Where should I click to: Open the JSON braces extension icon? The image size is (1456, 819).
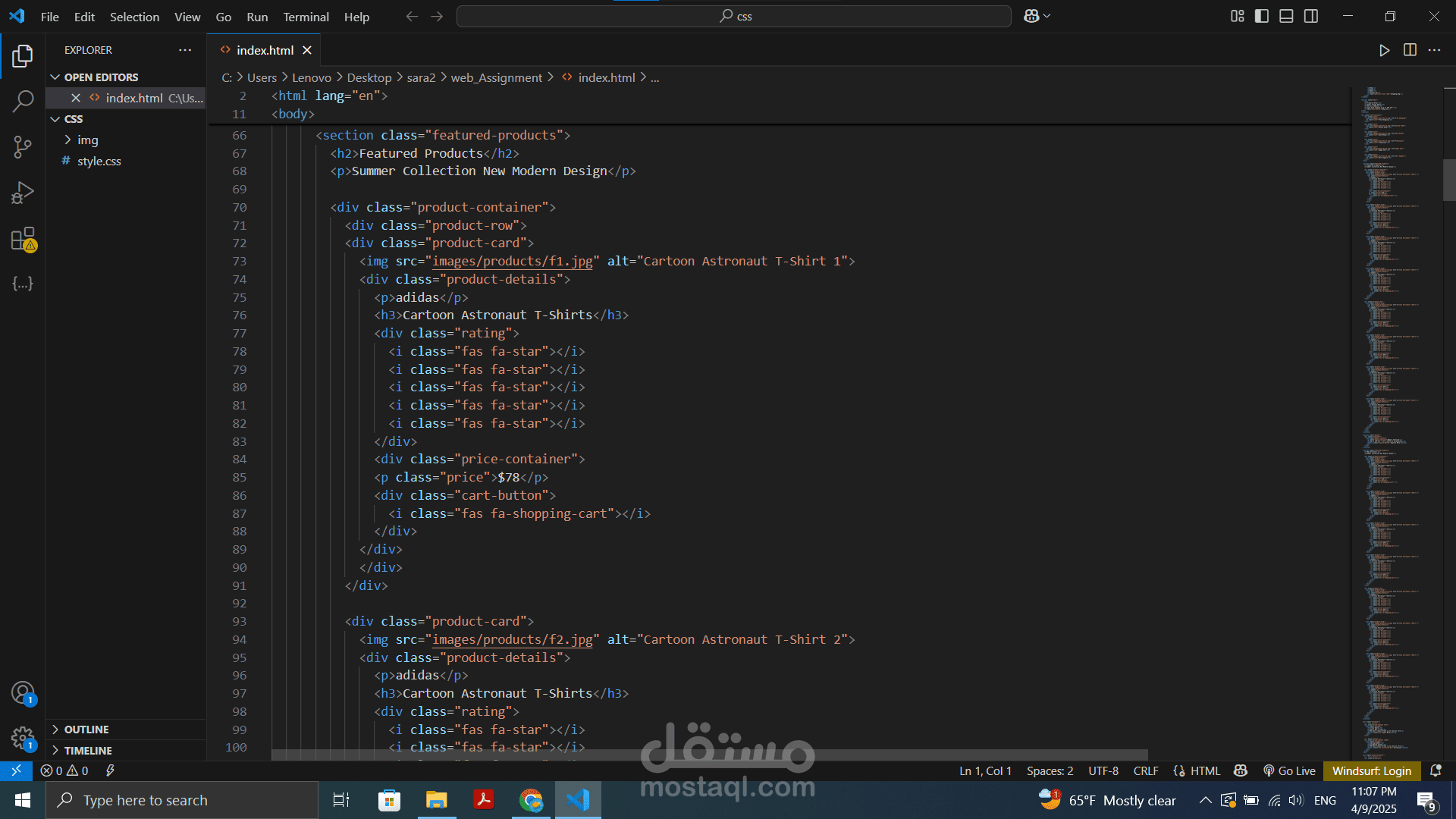coord(23,283)
